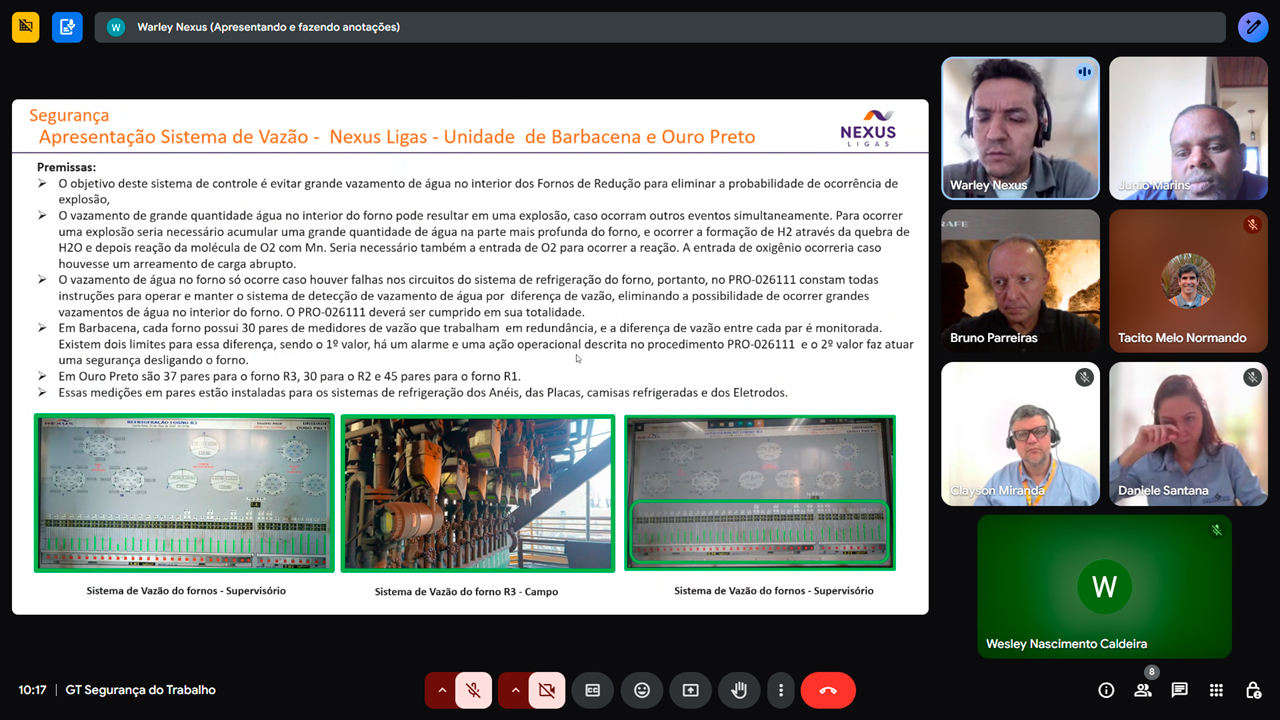
Task: Open the emoji reactions button
Action: pyautogui.click(x=642, y=690)
